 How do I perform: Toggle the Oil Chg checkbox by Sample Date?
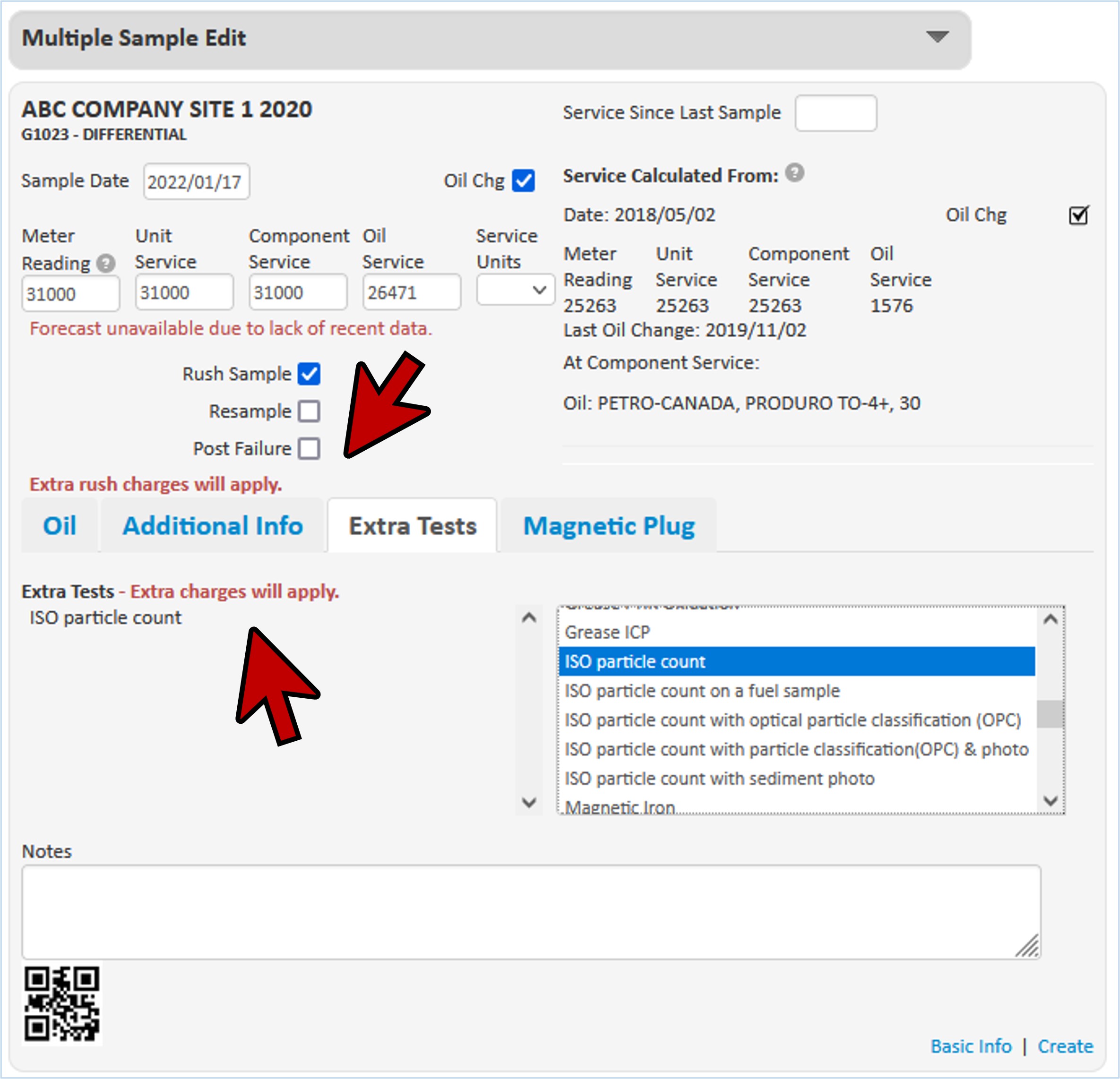tap(524, 181)
